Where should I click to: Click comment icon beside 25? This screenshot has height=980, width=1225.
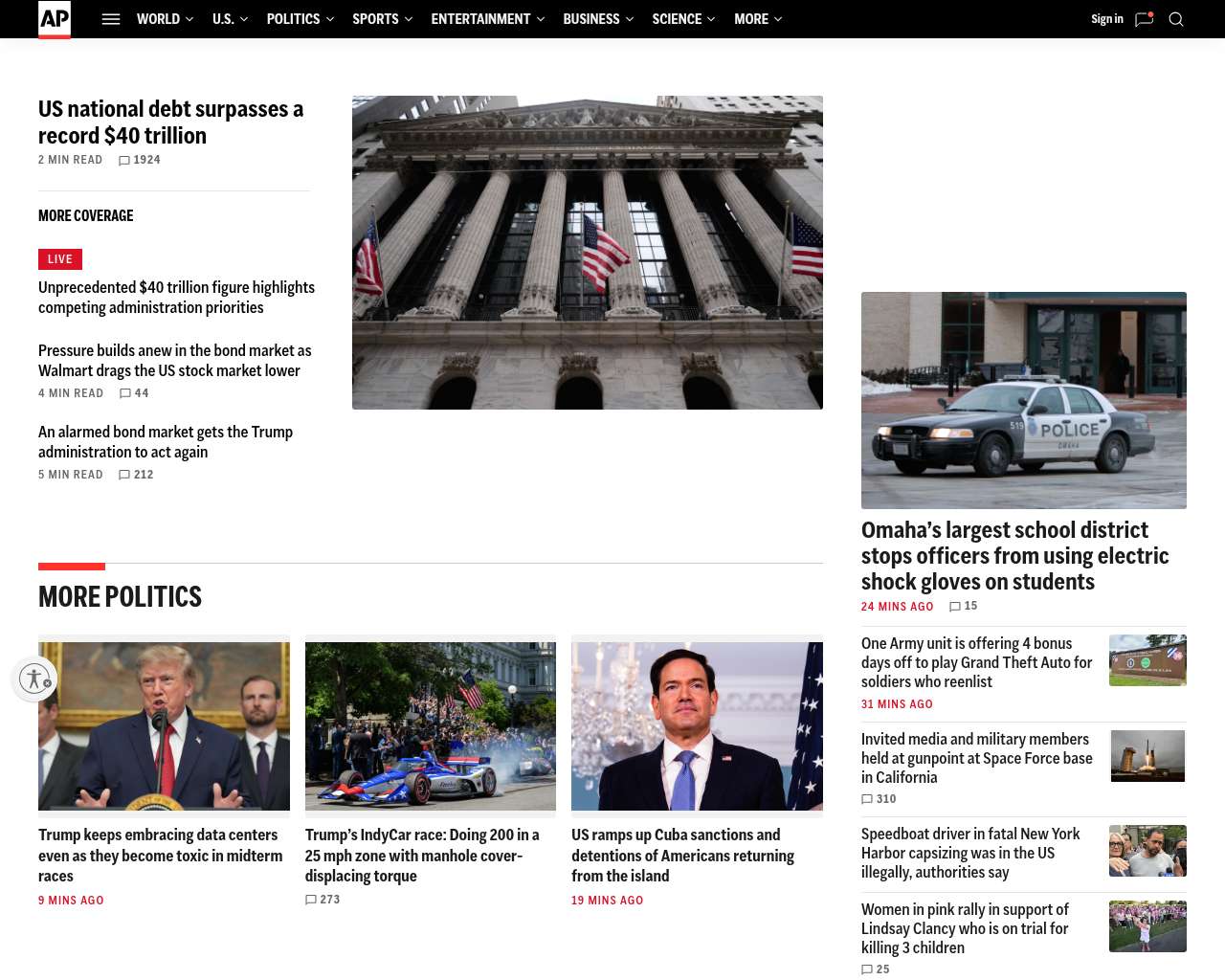[x=867, y=969]
